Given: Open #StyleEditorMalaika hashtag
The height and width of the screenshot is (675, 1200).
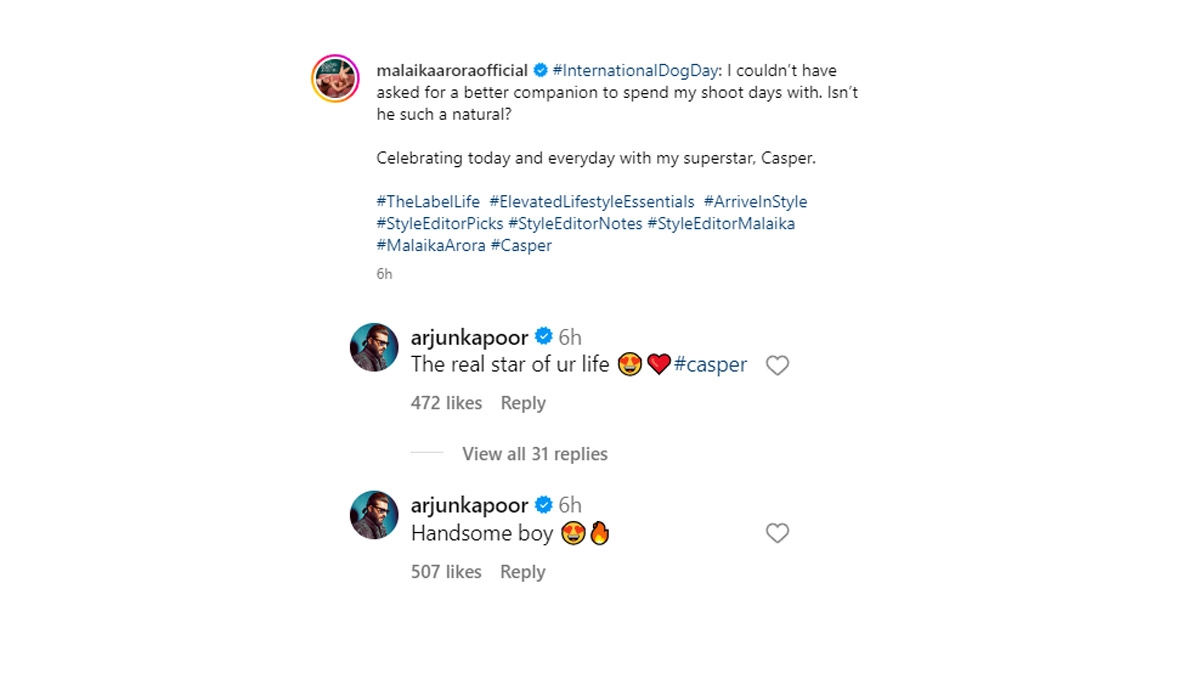Looking at the screenshot, I should coord(721,224).
